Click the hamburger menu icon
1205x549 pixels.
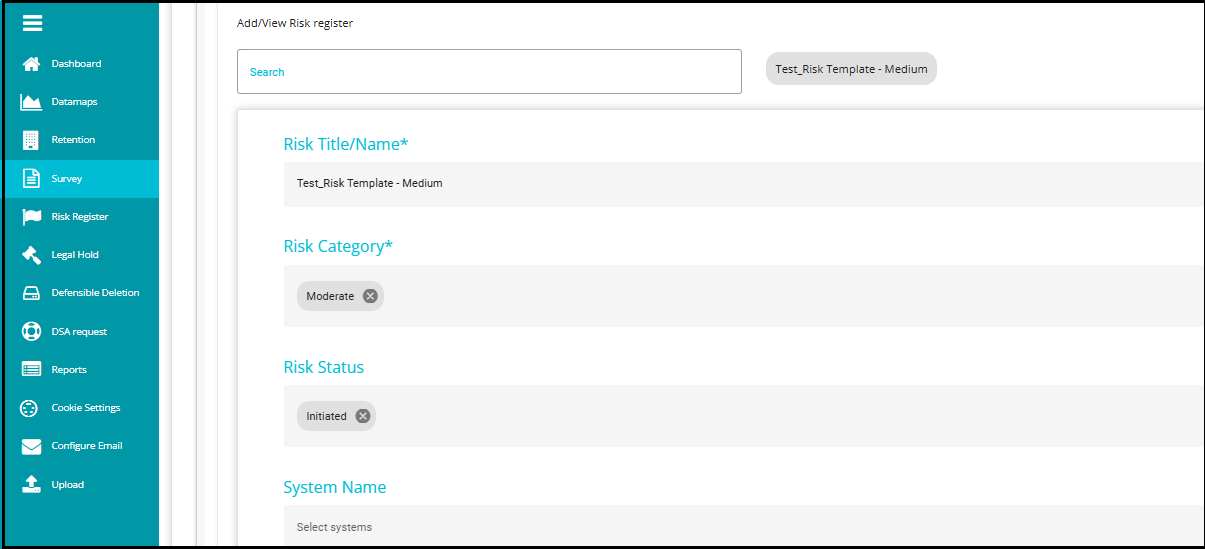pos(32,24)
